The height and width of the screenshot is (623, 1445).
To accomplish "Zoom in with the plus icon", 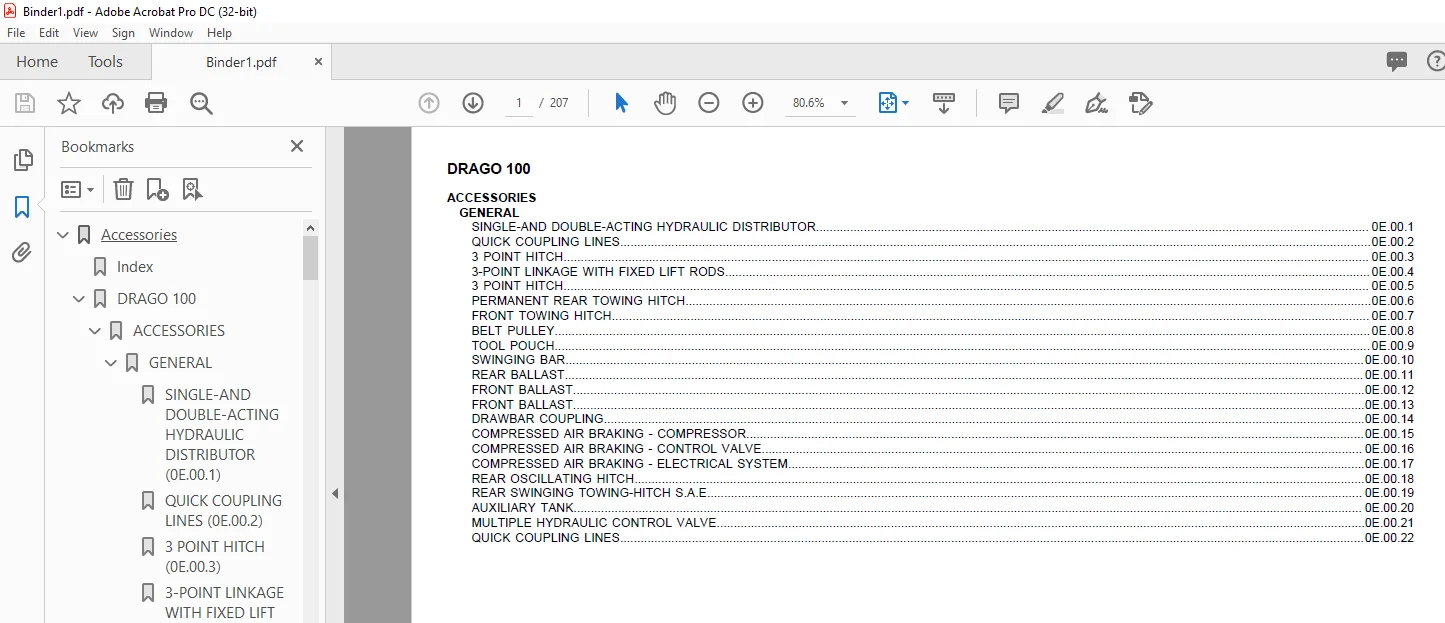I will click(753, 103).
